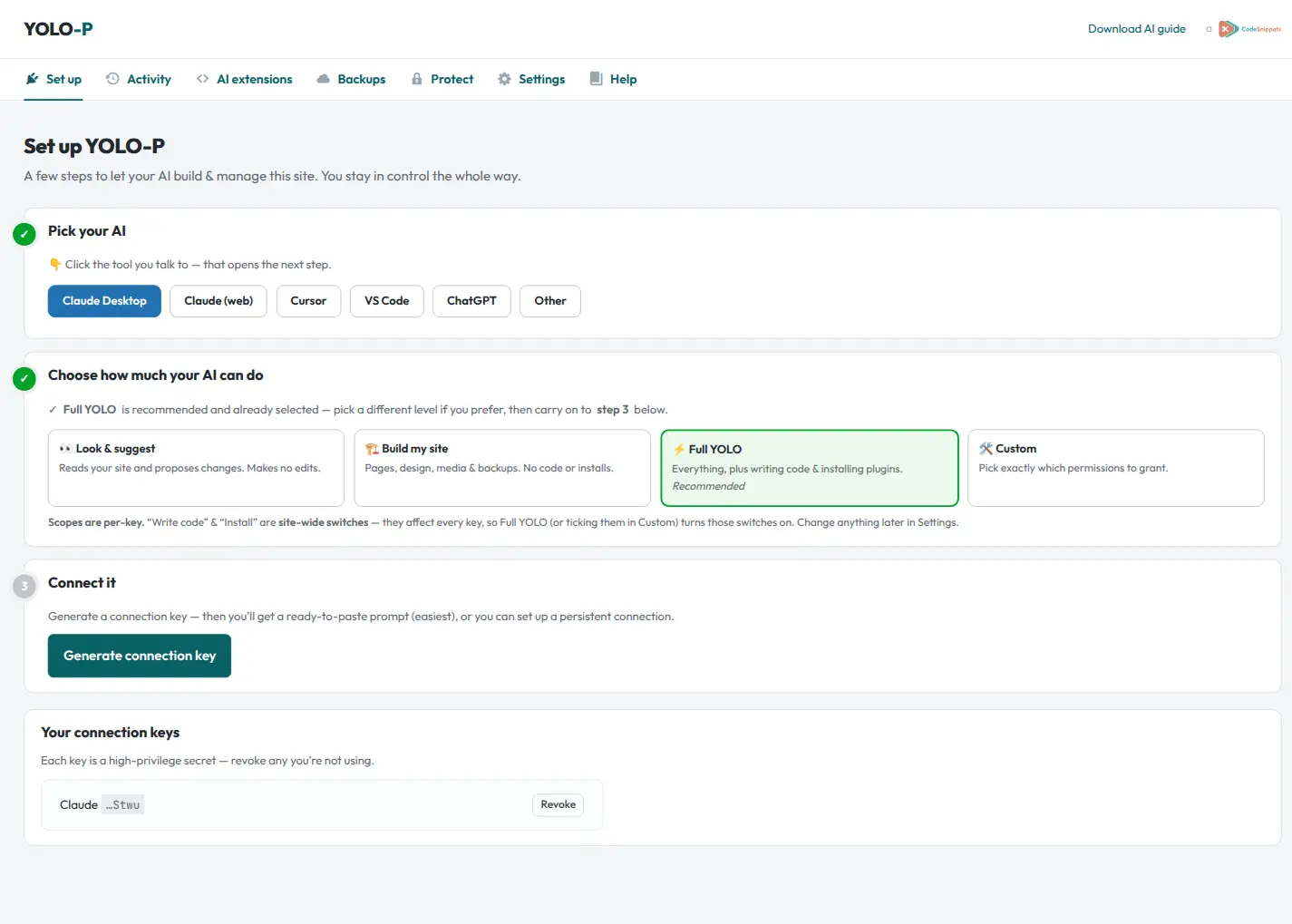Click the YOLO-P logo text
Screen dimensions: 1292x924
[58, 29]
